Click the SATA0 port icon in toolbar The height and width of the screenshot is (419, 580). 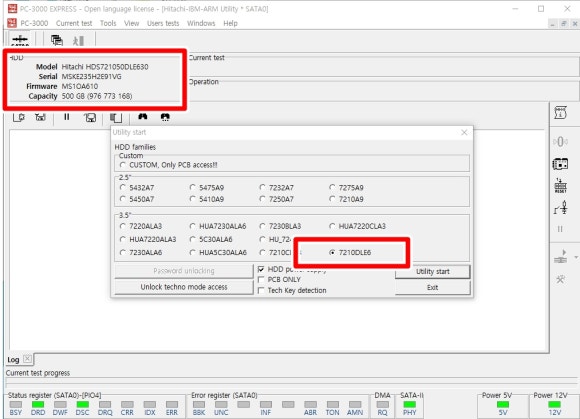click(x=20, y=40)
